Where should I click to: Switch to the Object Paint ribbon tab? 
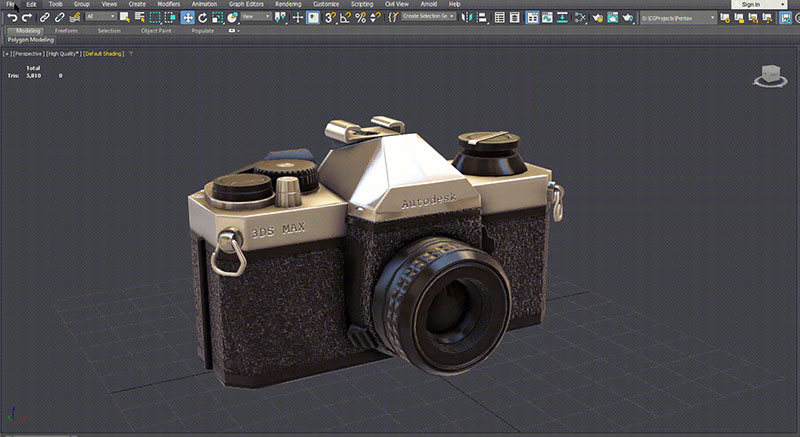(x=156, y=31)
